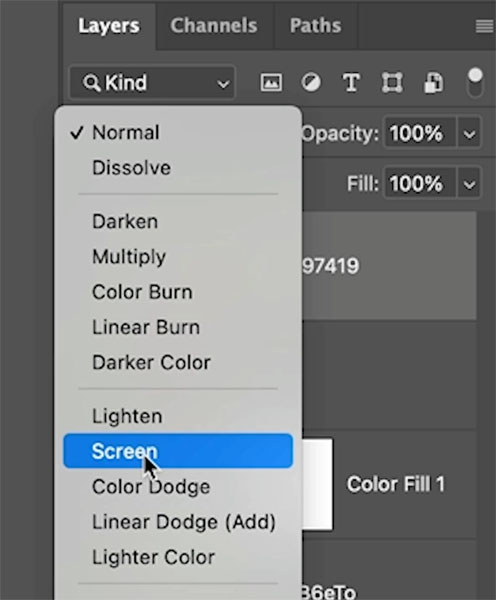
Task: Select the Color Fill 1 layer name
Action: [x=396, y=484]
